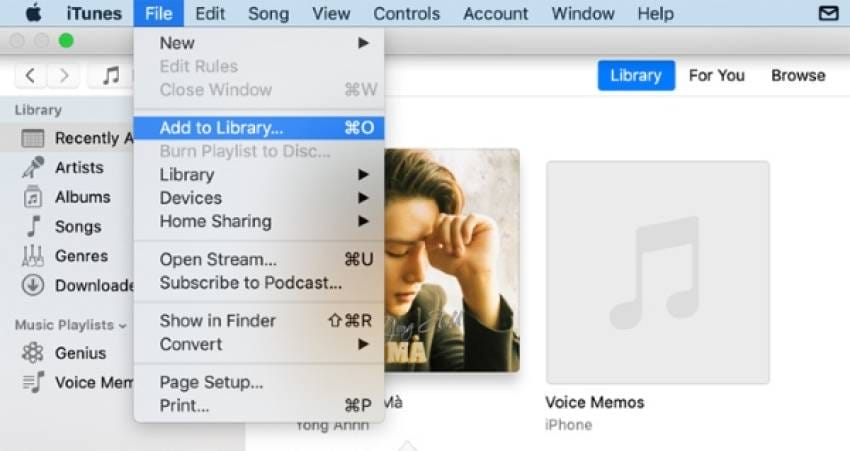
Task: Select Artists in the sidebar
Action: [79, 167]
